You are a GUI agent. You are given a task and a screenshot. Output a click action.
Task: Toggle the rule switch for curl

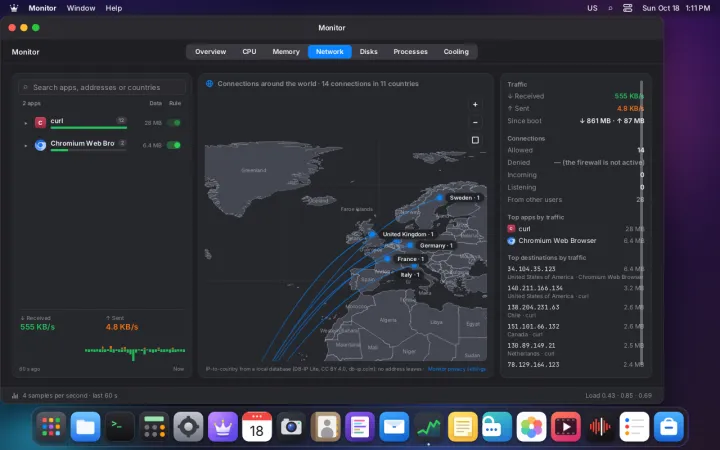(174, 123)
